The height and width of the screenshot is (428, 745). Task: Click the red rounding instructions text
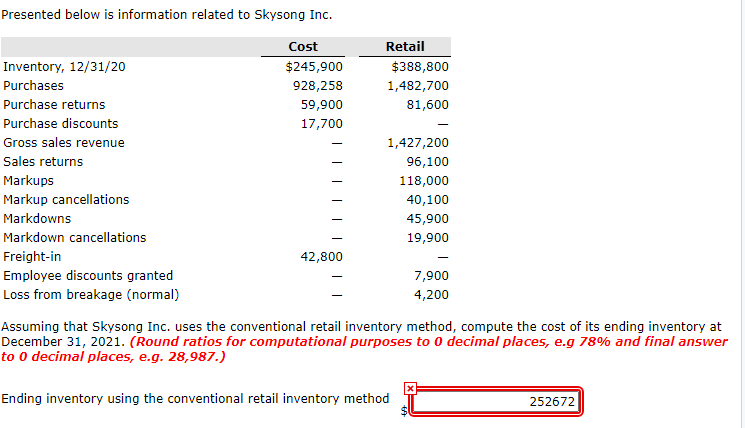(364, 349)
